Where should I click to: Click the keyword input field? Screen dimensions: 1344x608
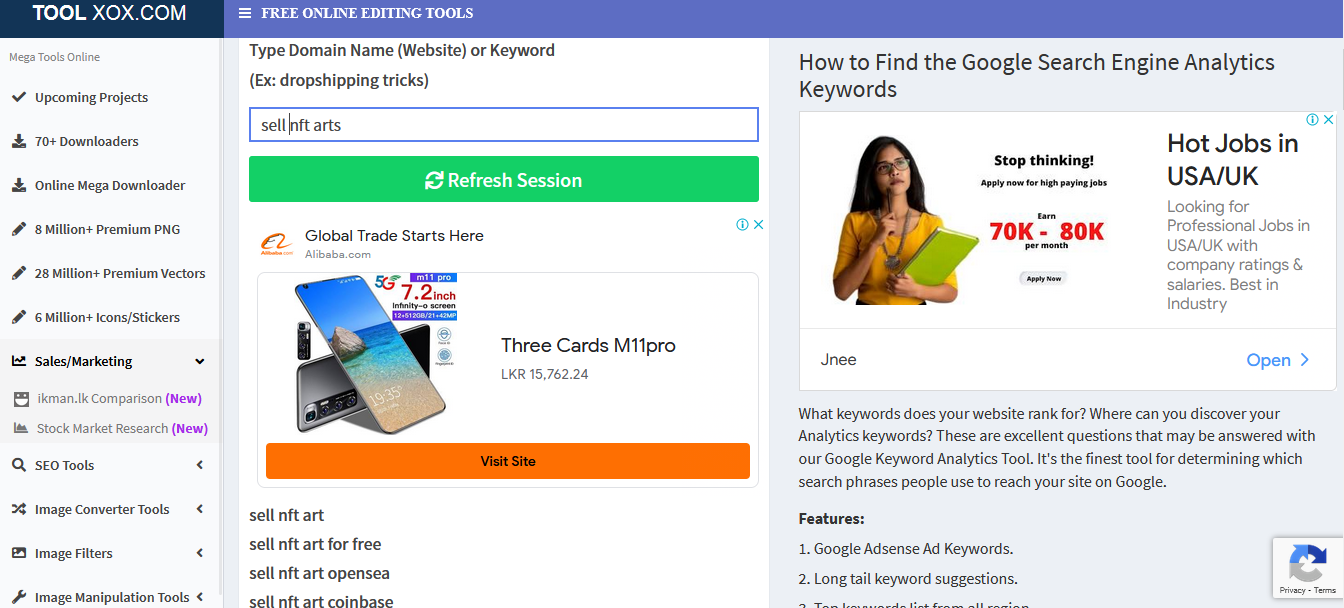(x=504, y=125)
